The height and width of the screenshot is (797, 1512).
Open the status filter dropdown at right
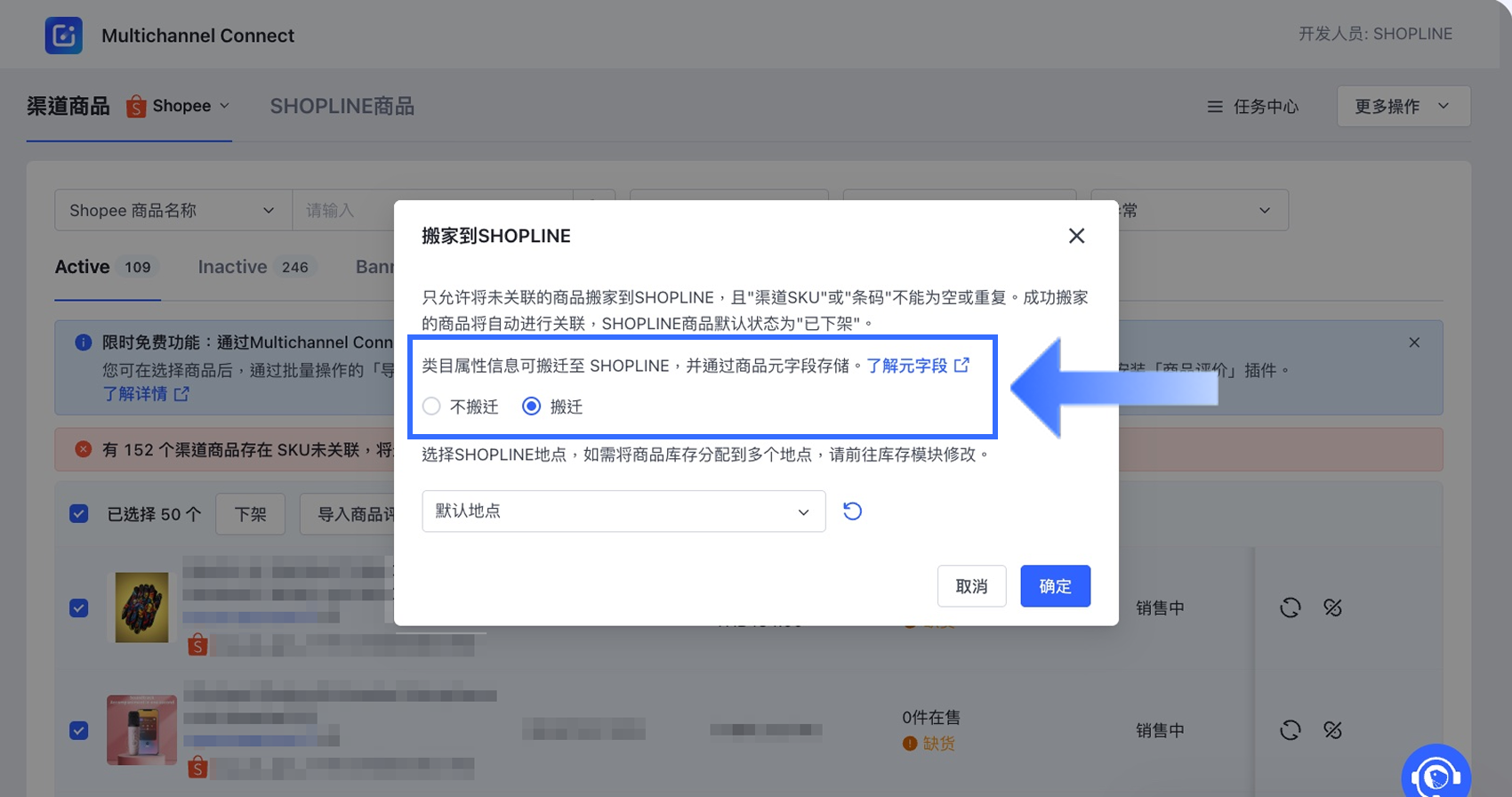[x=1190, y=211]
